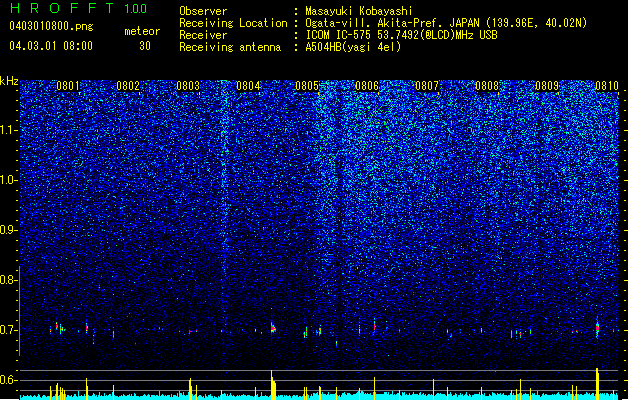Screen dimensions: 629x400
Task: Click the HROFFT program title text
Action: tap(62, 8)
